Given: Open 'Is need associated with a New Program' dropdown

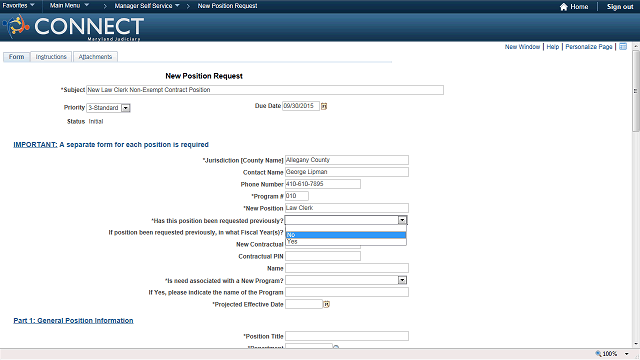Looking at the screenshot, I should pyautogui.click(x=402, y=280).
